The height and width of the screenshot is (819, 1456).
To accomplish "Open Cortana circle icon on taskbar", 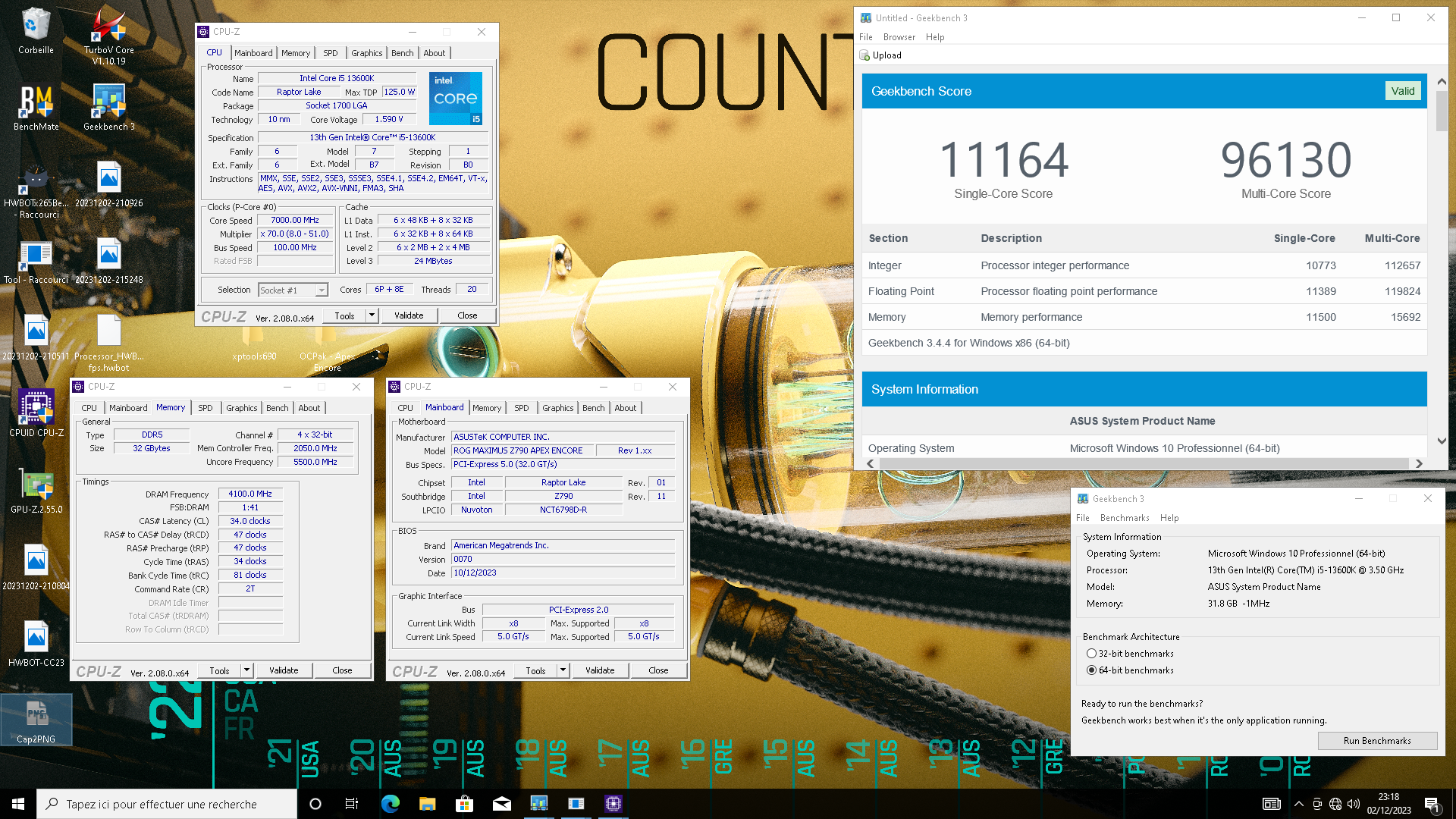I will pyautogui.click(x=315, y=804).
